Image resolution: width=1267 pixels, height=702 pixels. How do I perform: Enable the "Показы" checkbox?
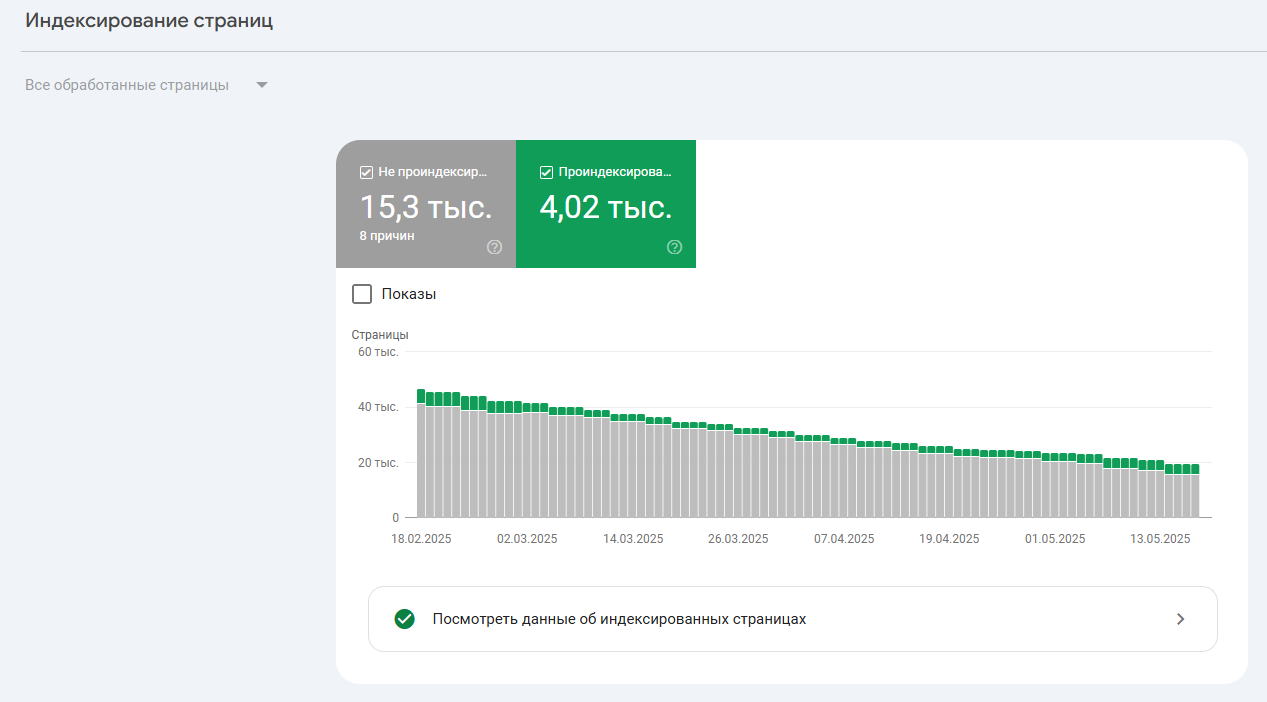coord(362,293)
